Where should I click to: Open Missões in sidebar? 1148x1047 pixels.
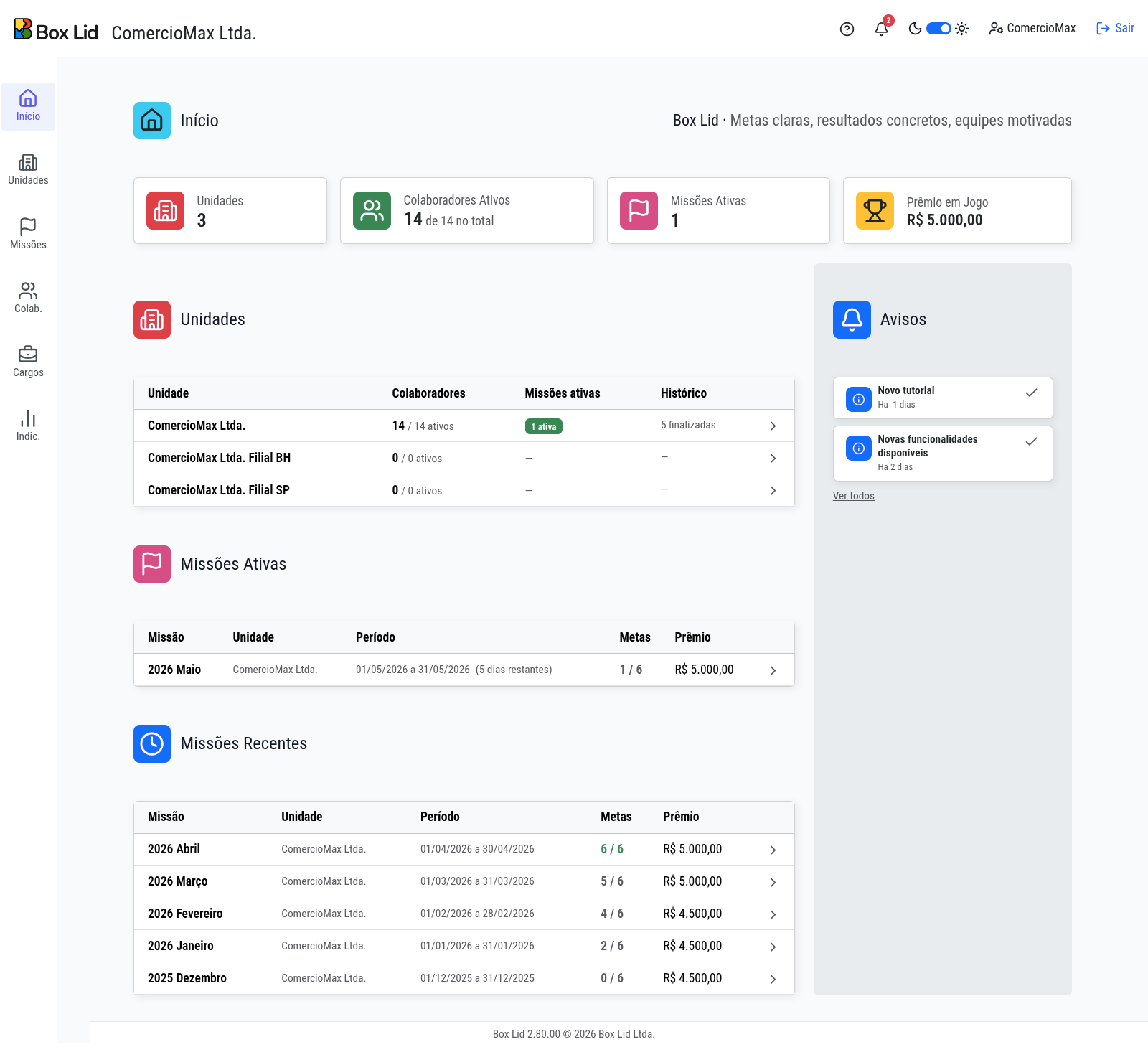(28, 234)
